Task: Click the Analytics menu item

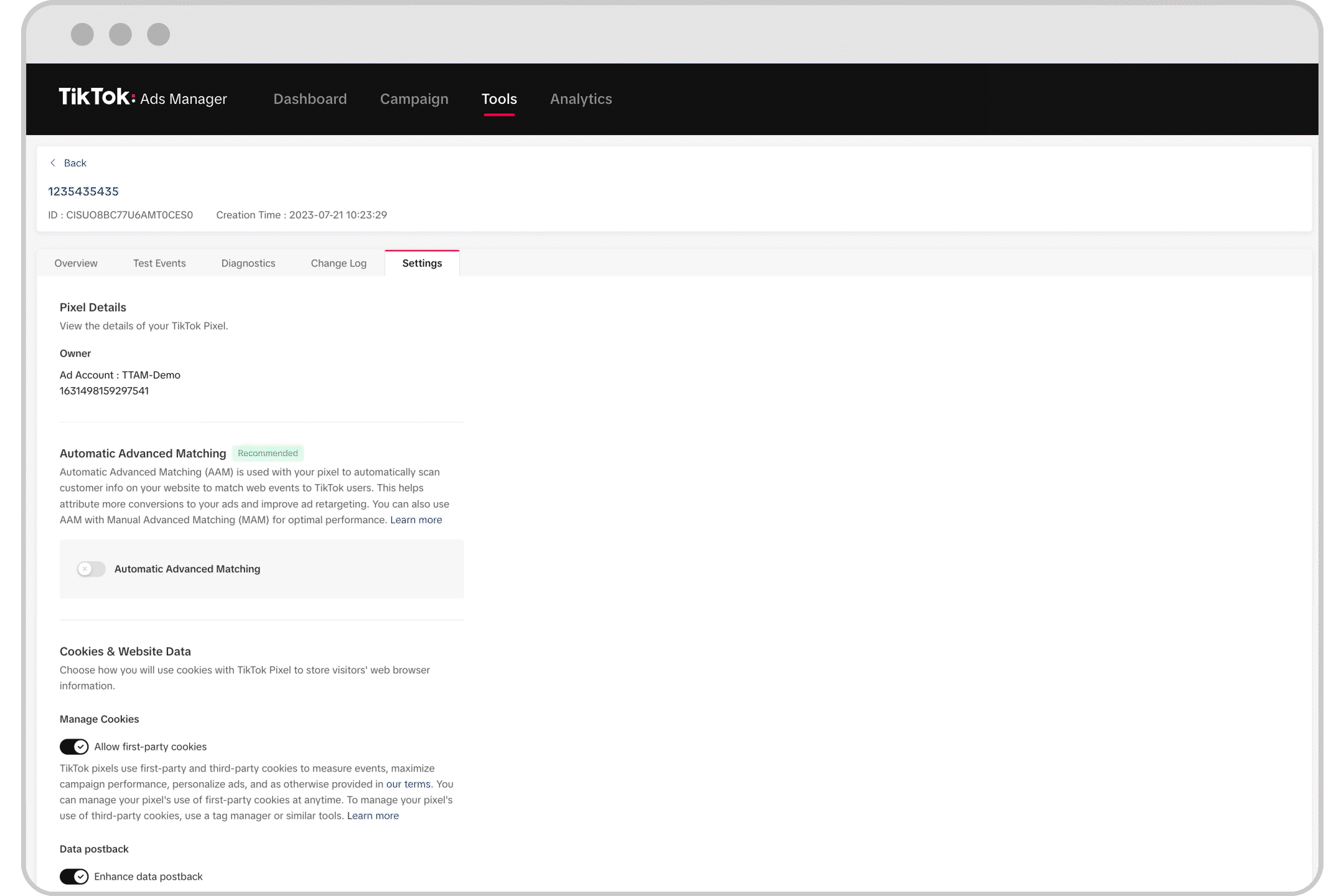Action: 581,98
